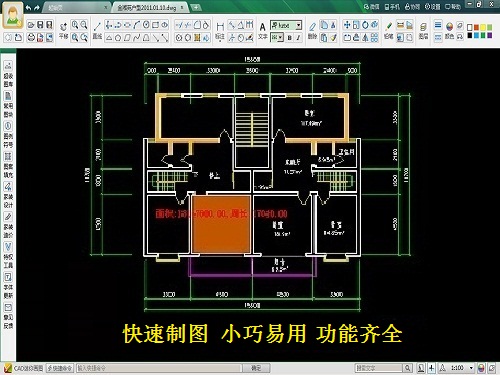The height and width of the screenshot is (375, 500).
Task: Toggle italic text formatting
Action: click(x=298, y=38)
